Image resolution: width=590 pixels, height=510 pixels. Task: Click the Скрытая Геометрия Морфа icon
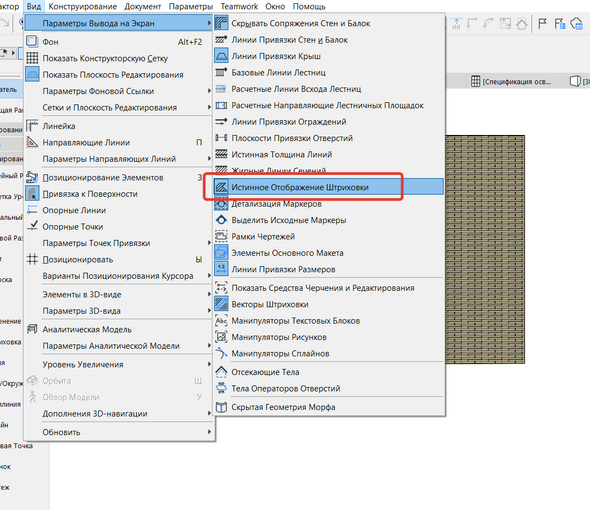[221, 407]
